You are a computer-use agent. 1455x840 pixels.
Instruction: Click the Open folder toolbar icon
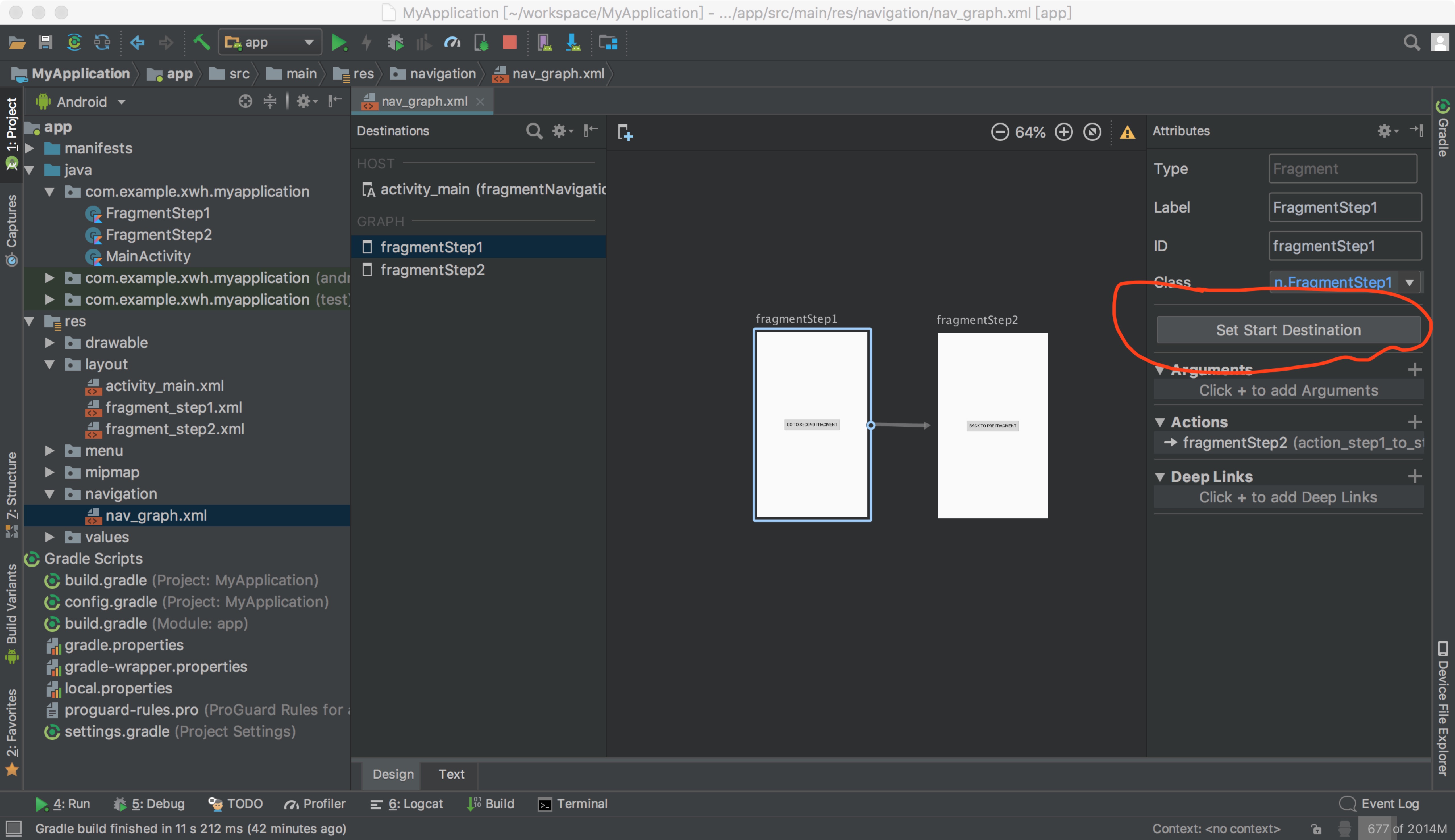click(17, 42)
